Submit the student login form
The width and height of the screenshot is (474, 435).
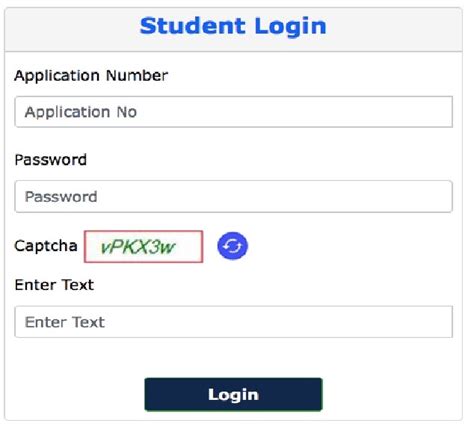233,394
